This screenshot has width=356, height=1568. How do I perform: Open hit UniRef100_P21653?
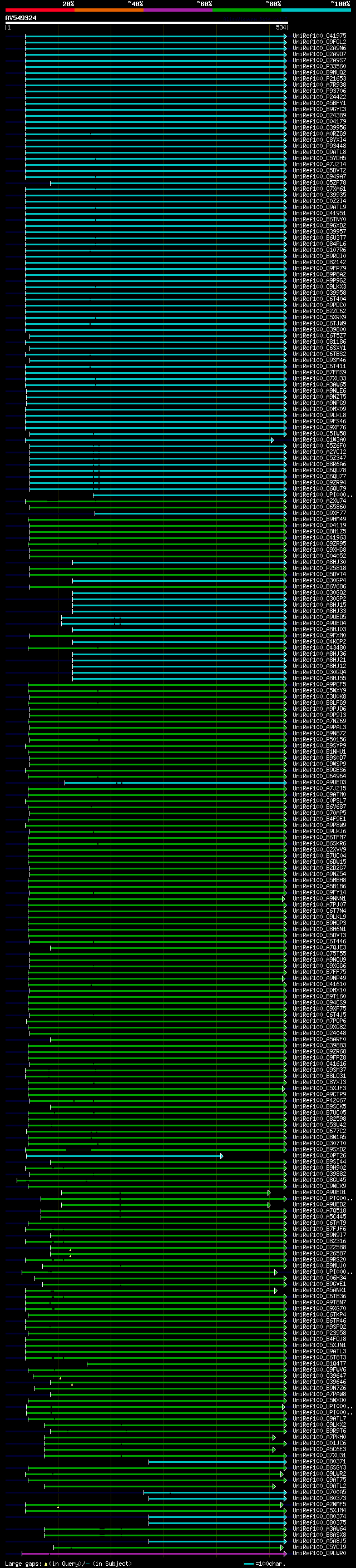coord(319,78)
